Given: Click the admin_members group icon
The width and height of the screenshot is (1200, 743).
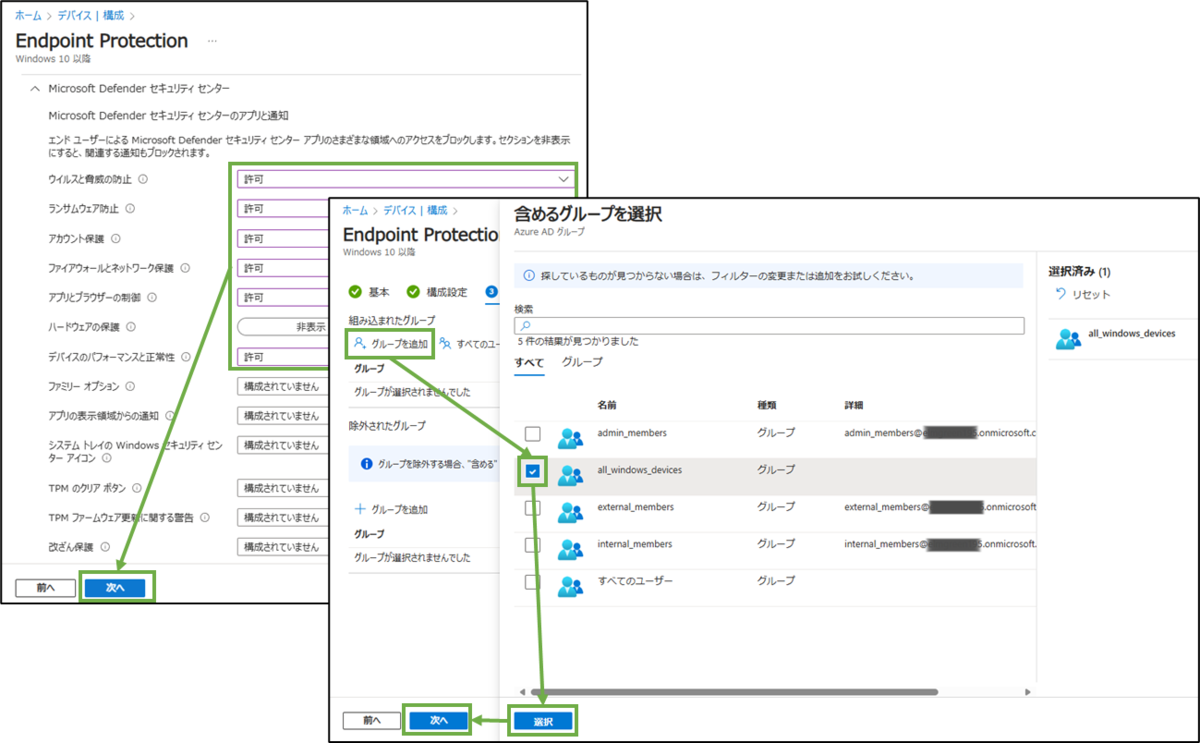Looking at the screenshot, I should pyautogui.click(x=571, y=437).
